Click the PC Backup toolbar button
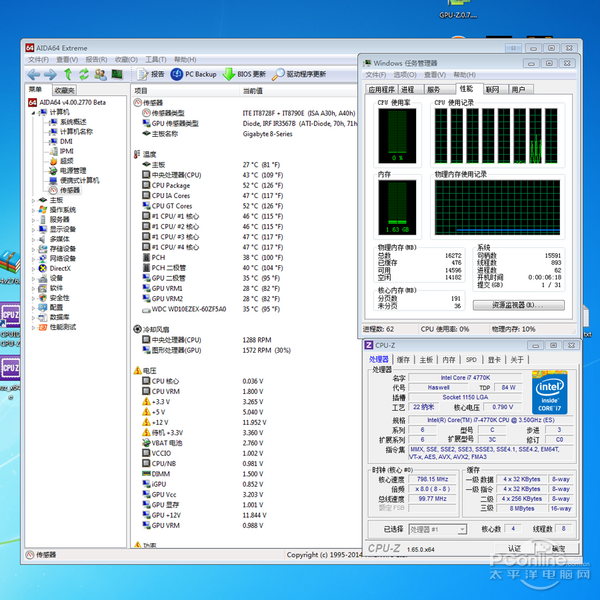The height and width of the screenshot is (600, 600). [x=194, y=74]
